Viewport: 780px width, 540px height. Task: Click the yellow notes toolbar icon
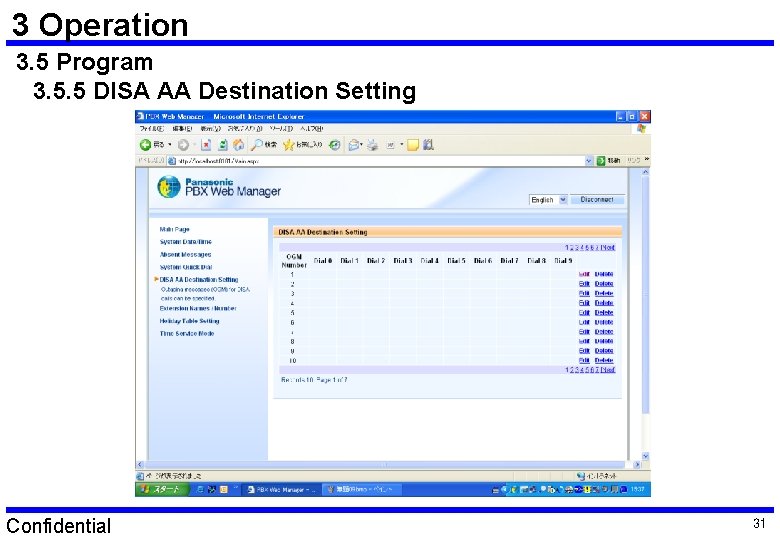(412, 145)
